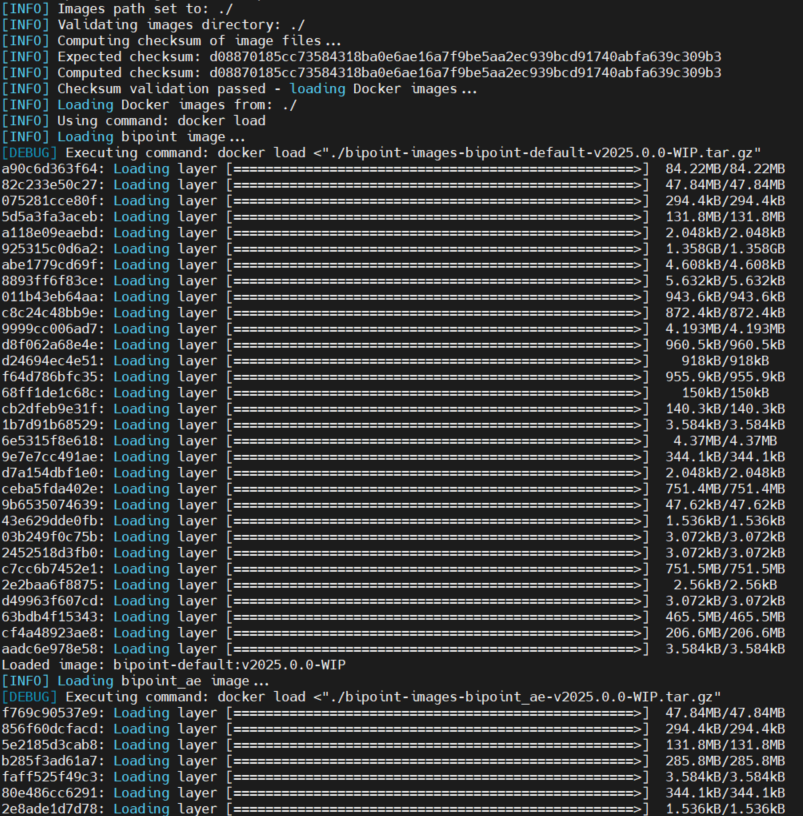Click the 47.62kB/47.62kB size value
This screenshot has width=803, height=816.
click(725, 505)
